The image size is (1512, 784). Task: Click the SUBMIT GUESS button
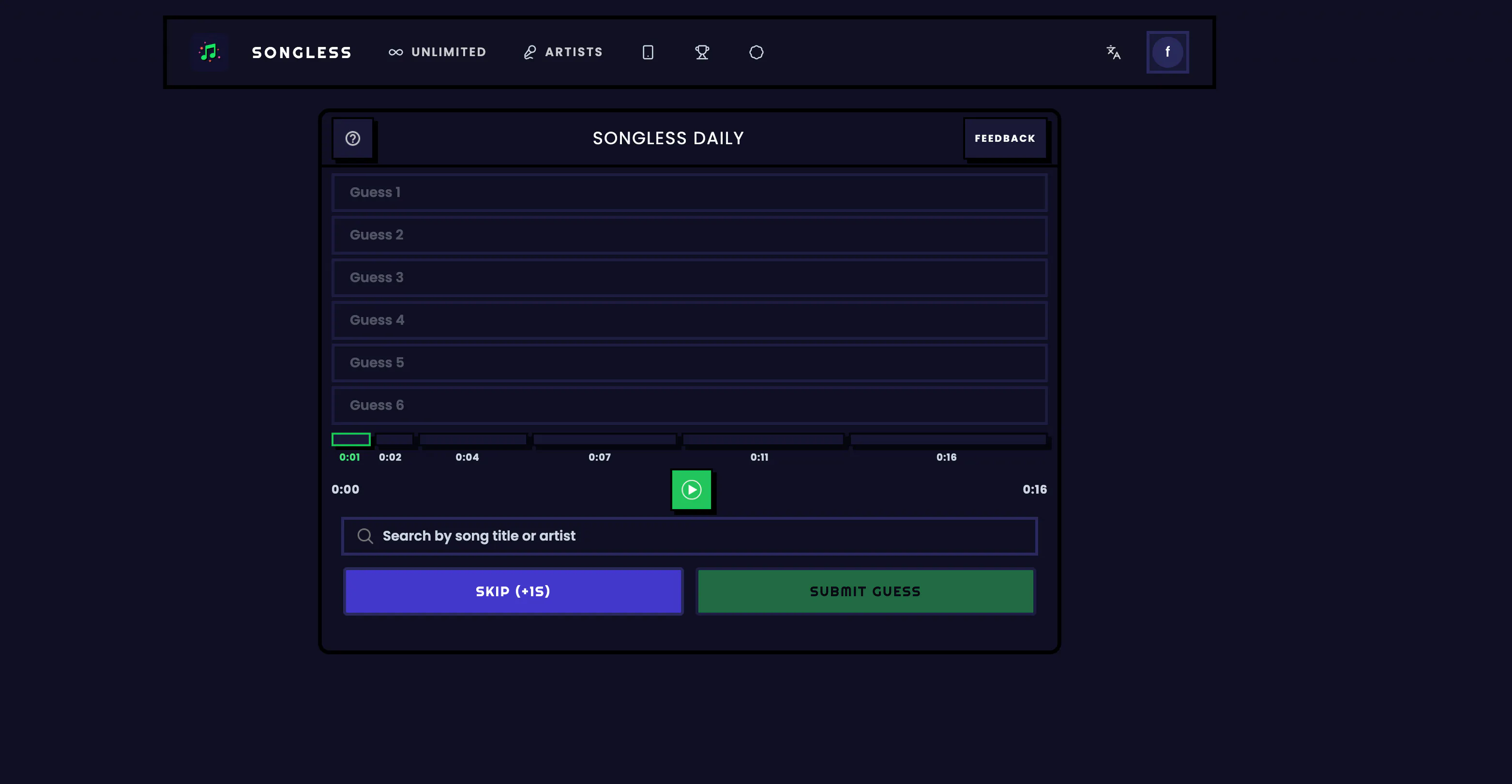pyautogui.click(x=865, y=591)
